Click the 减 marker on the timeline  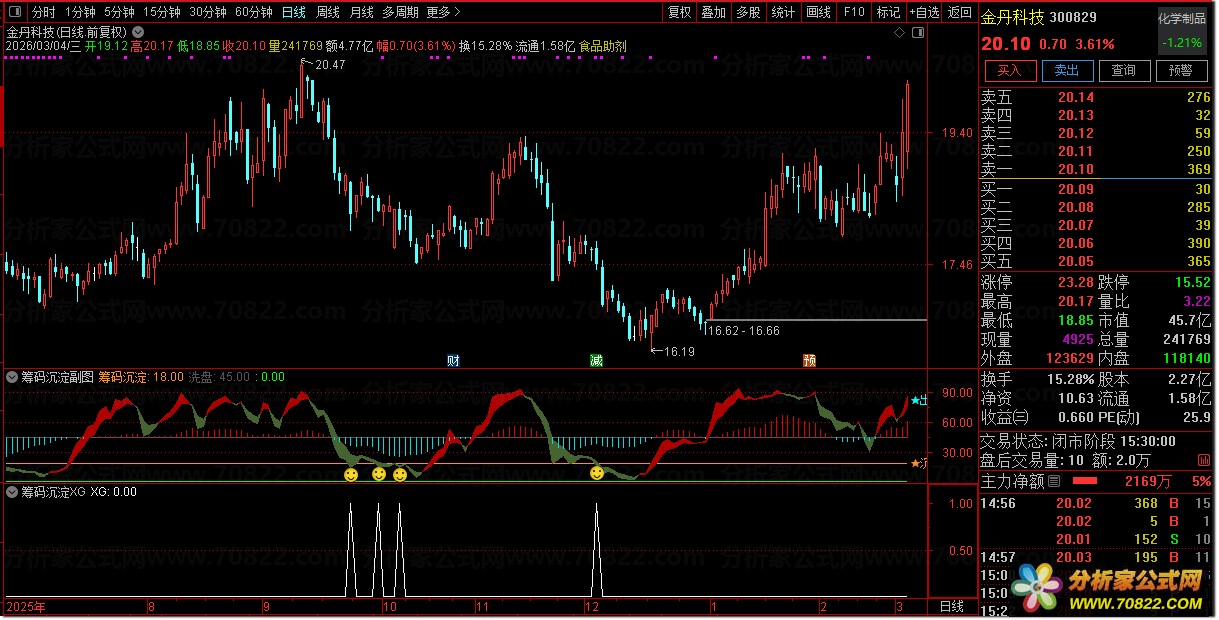click(x=597, y=360)
